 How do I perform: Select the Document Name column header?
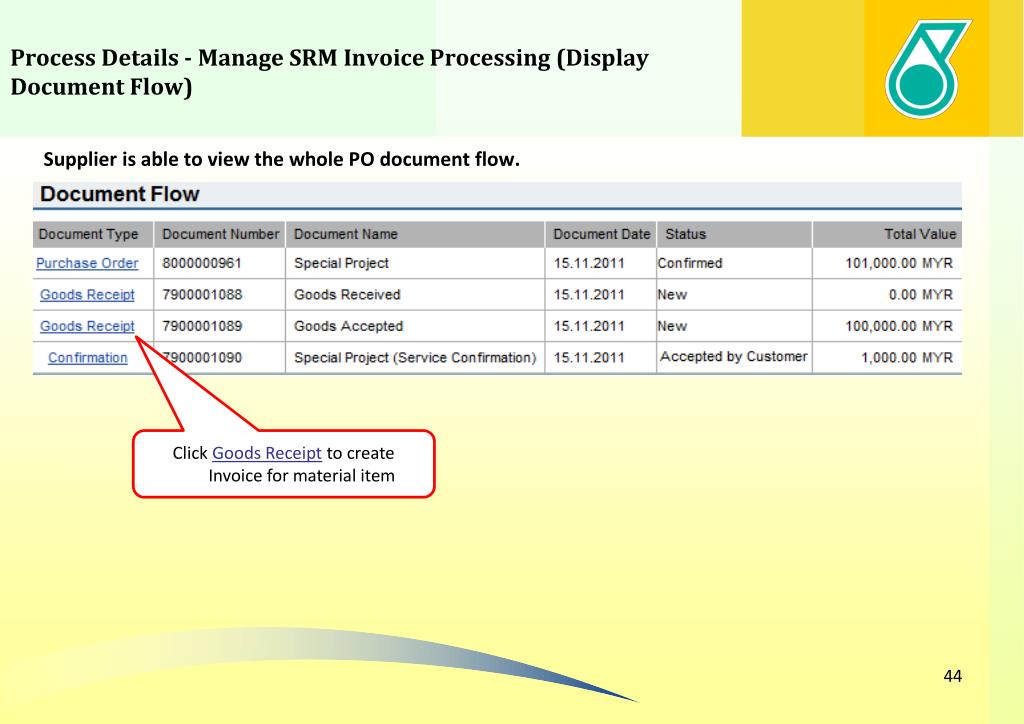point(415,234)
